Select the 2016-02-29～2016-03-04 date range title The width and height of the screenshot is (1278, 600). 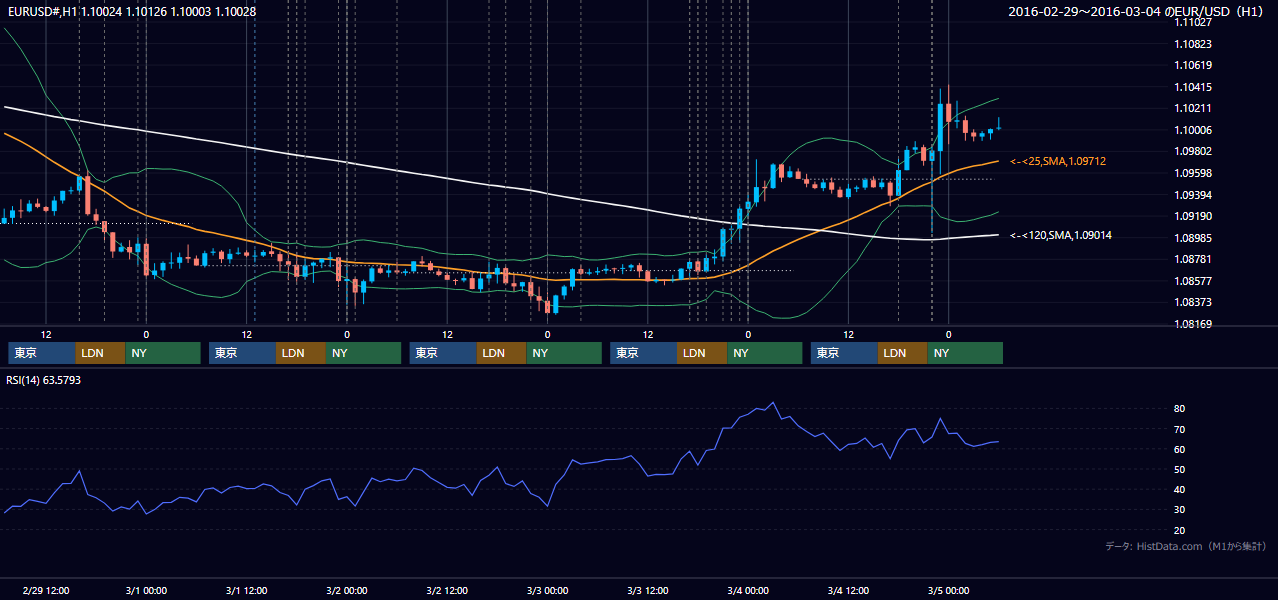(x=1137, y=12)
